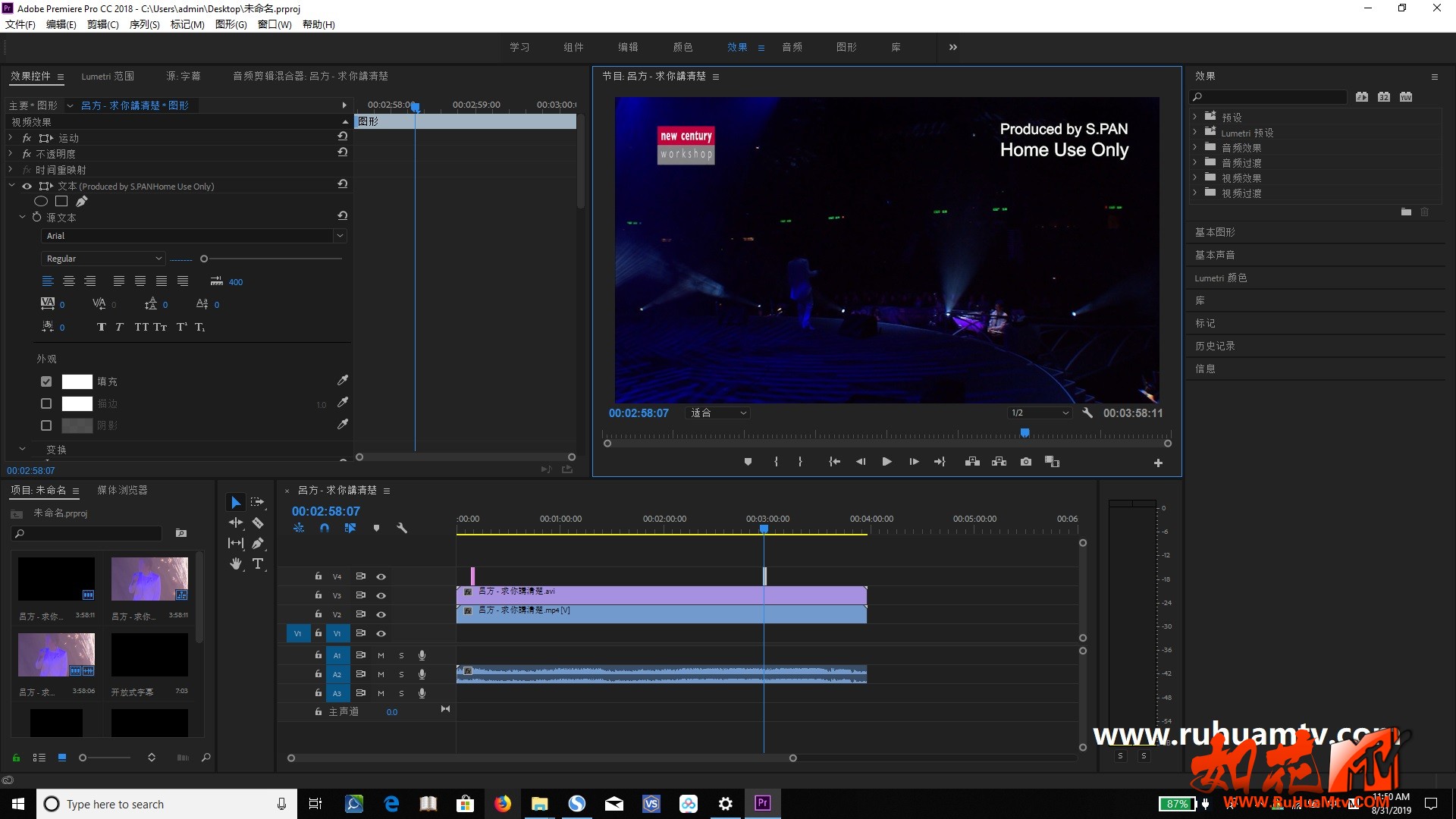Open the 历史记录 panel
This screenshot has height=819, width=1456.
(x=1215, y=346)
